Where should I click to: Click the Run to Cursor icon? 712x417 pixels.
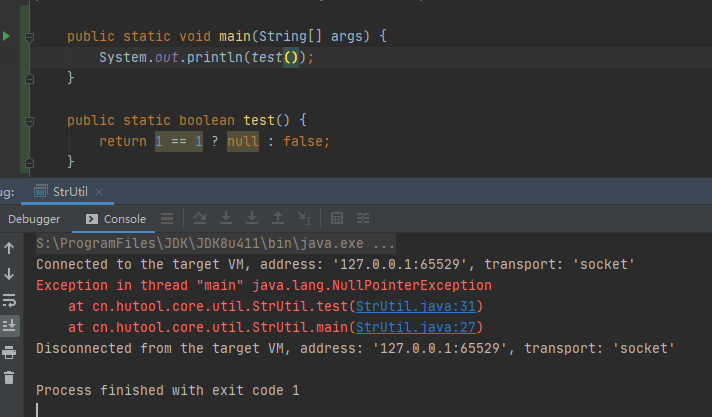(304, 219)
